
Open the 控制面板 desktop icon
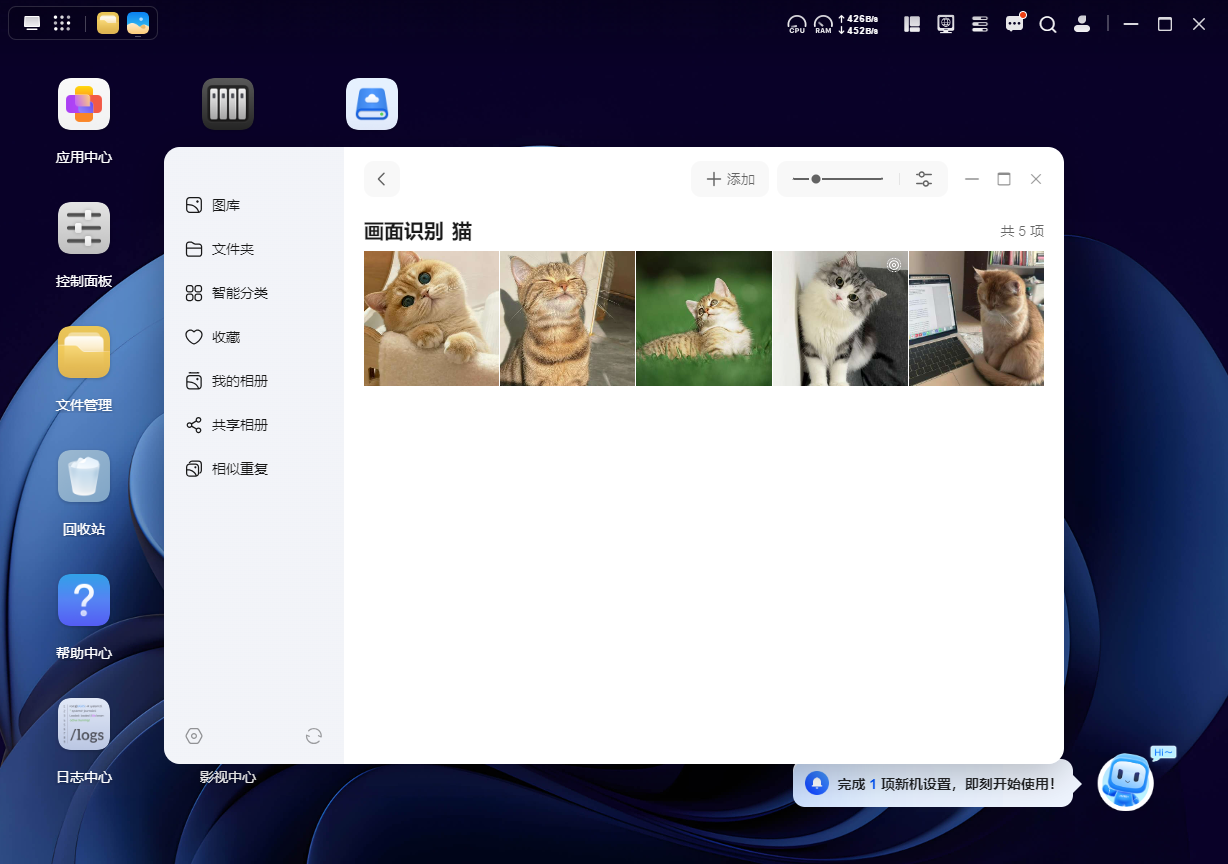[84, 228]
